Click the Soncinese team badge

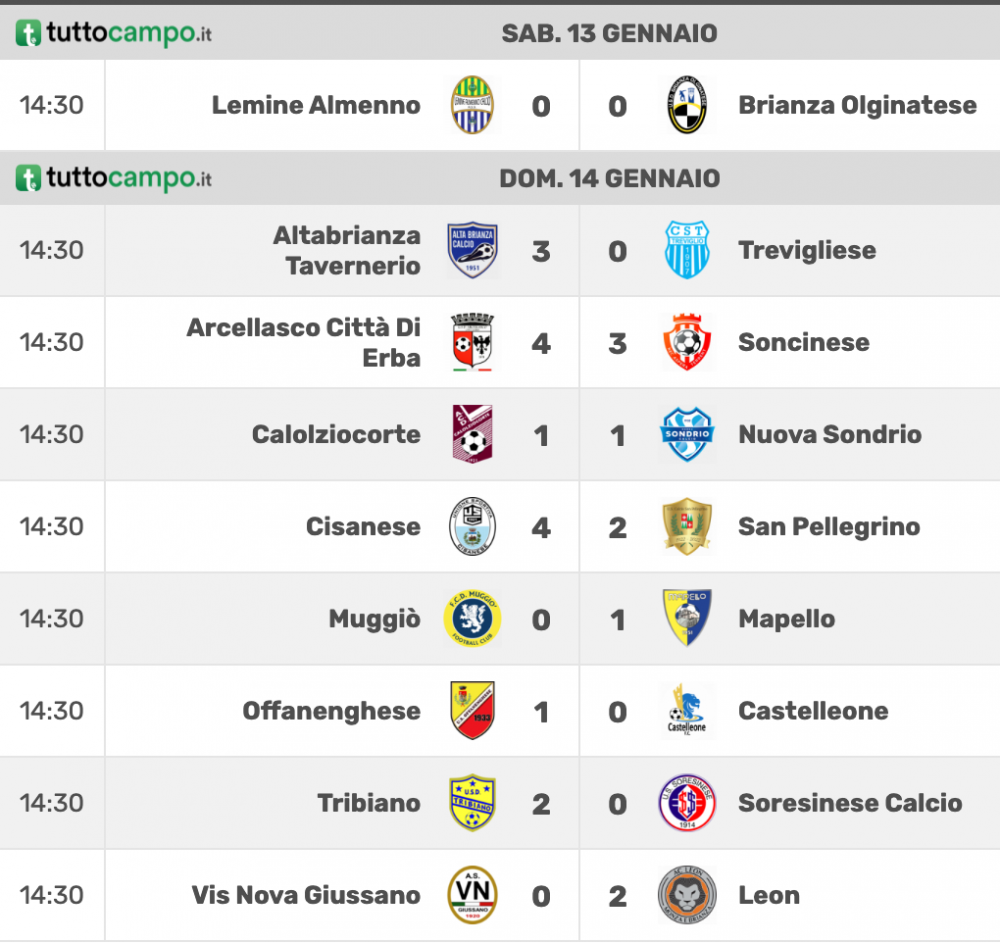(x=687, y=342)
